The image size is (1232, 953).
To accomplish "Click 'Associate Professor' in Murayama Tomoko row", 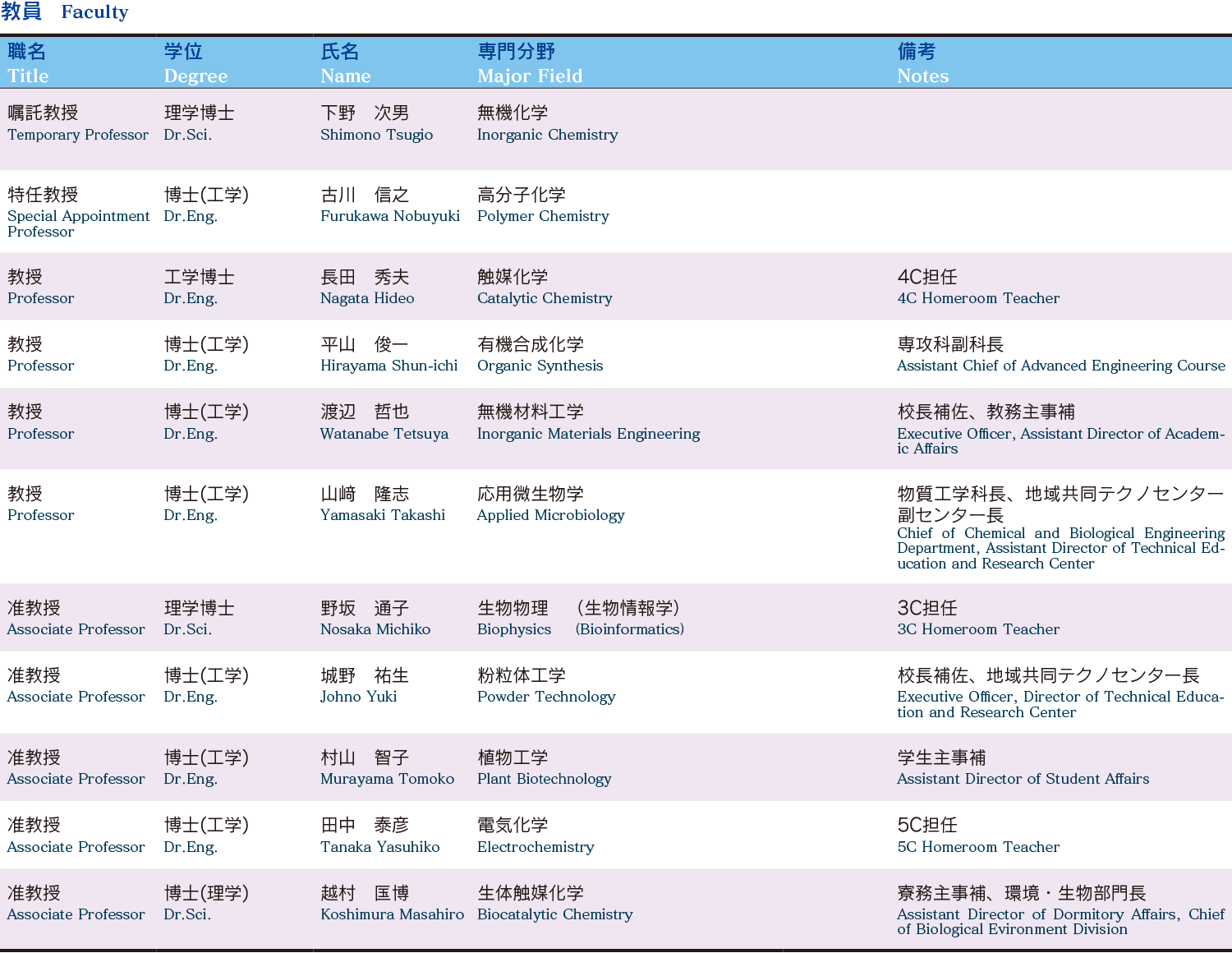I will [76, 779].
